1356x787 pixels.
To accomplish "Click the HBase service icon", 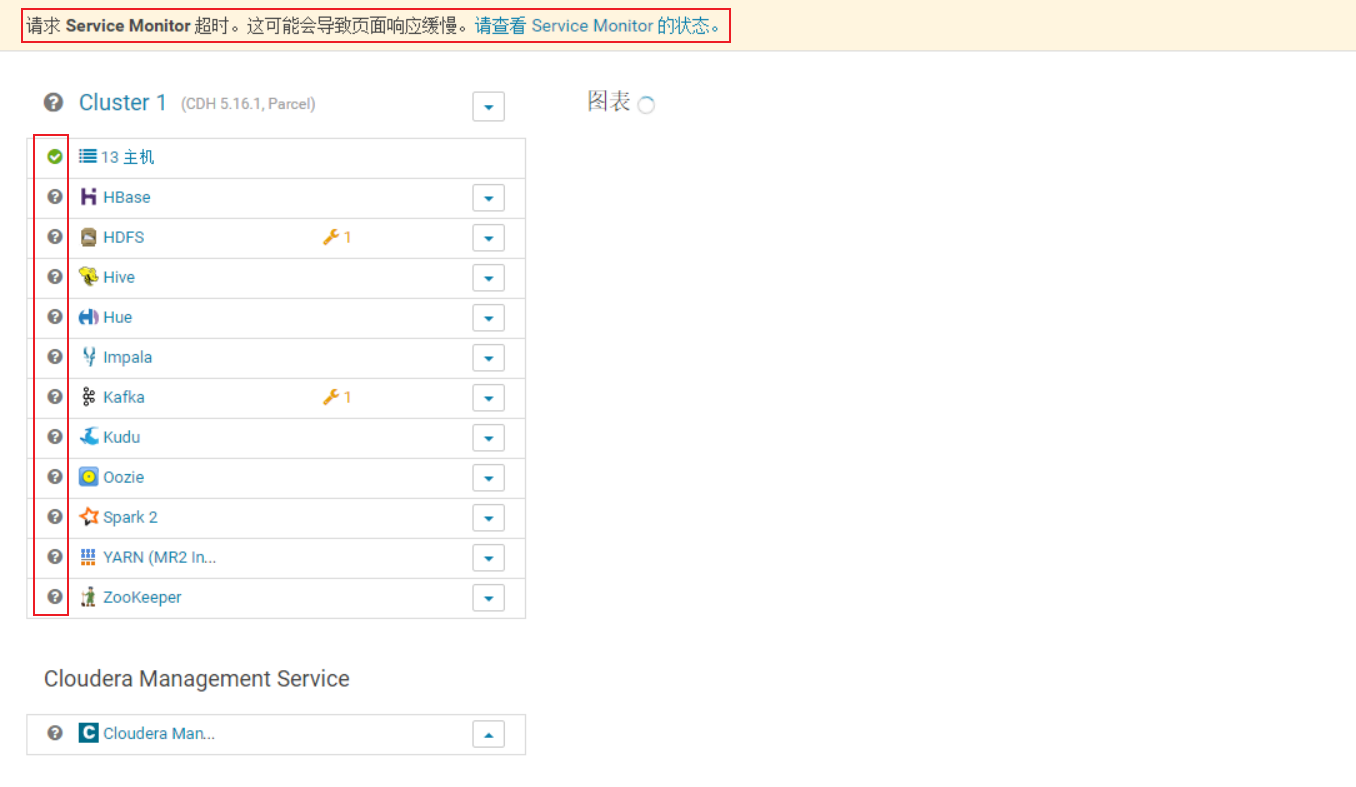I will [x=88, y=197].
